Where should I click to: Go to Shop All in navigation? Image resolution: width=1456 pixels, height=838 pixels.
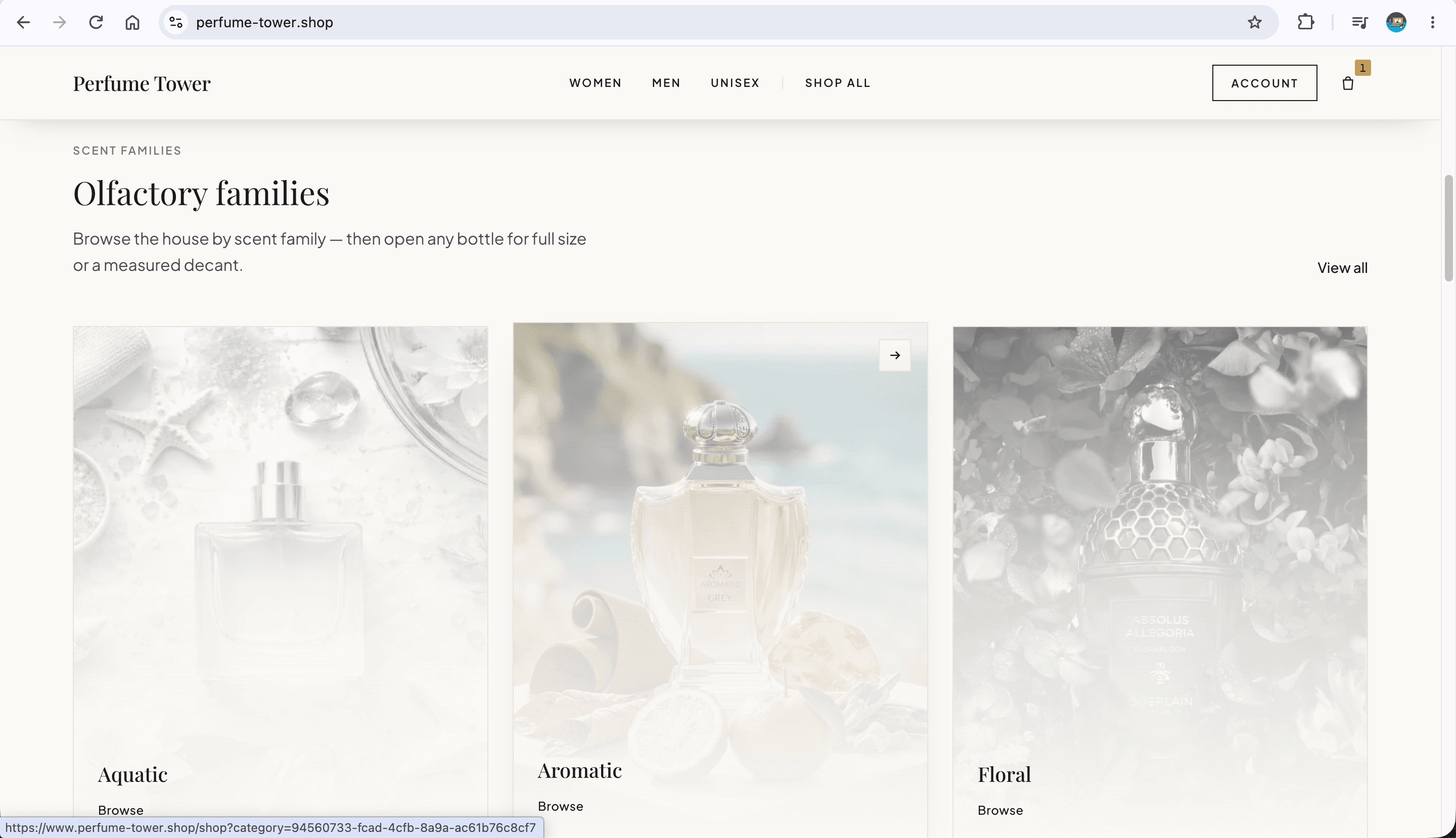pyautogui.click(x=838, y=83)
